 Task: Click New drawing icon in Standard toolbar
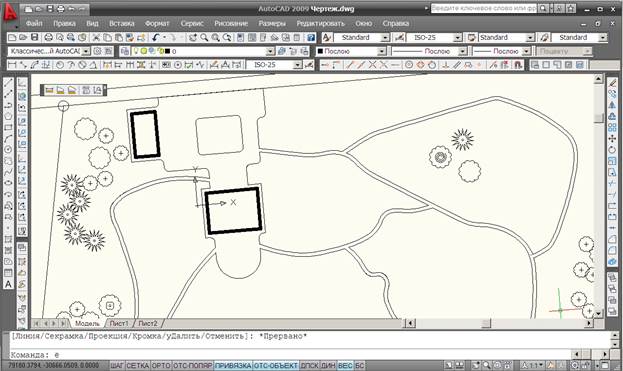(x=12, y=37)
